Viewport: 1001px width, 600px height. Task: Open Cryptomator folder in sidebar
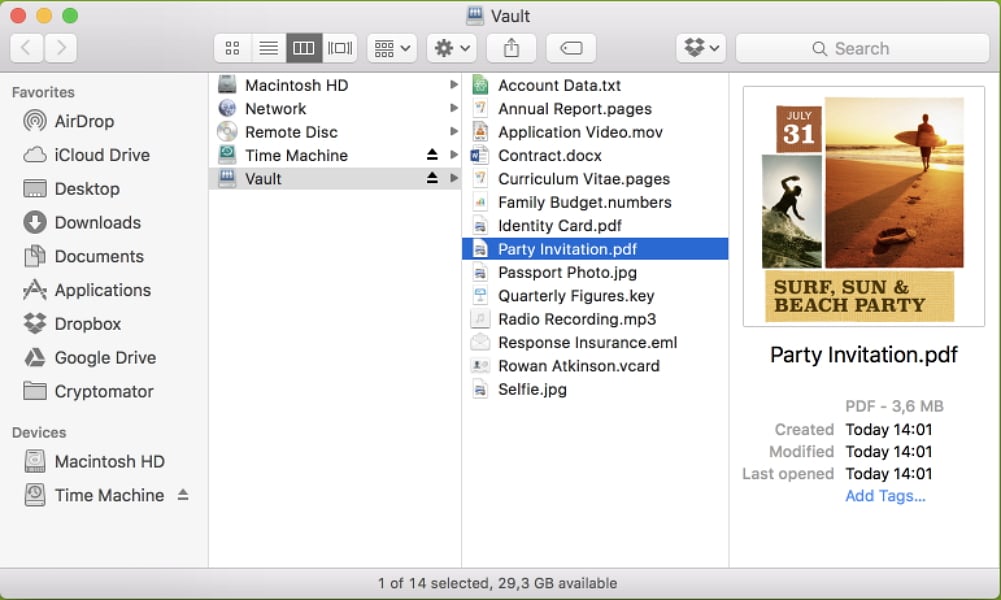click(x=103, y=391)
